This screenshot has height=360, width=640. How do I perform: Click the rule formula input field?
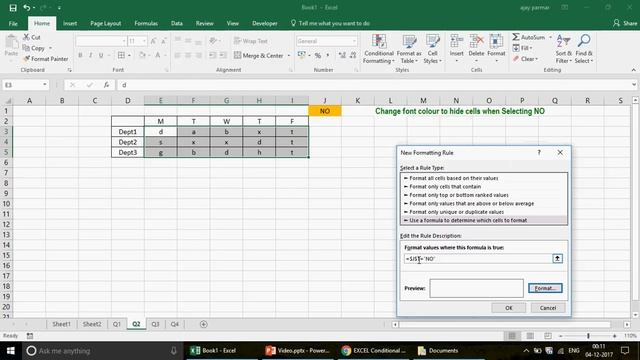tap(478, 258)
